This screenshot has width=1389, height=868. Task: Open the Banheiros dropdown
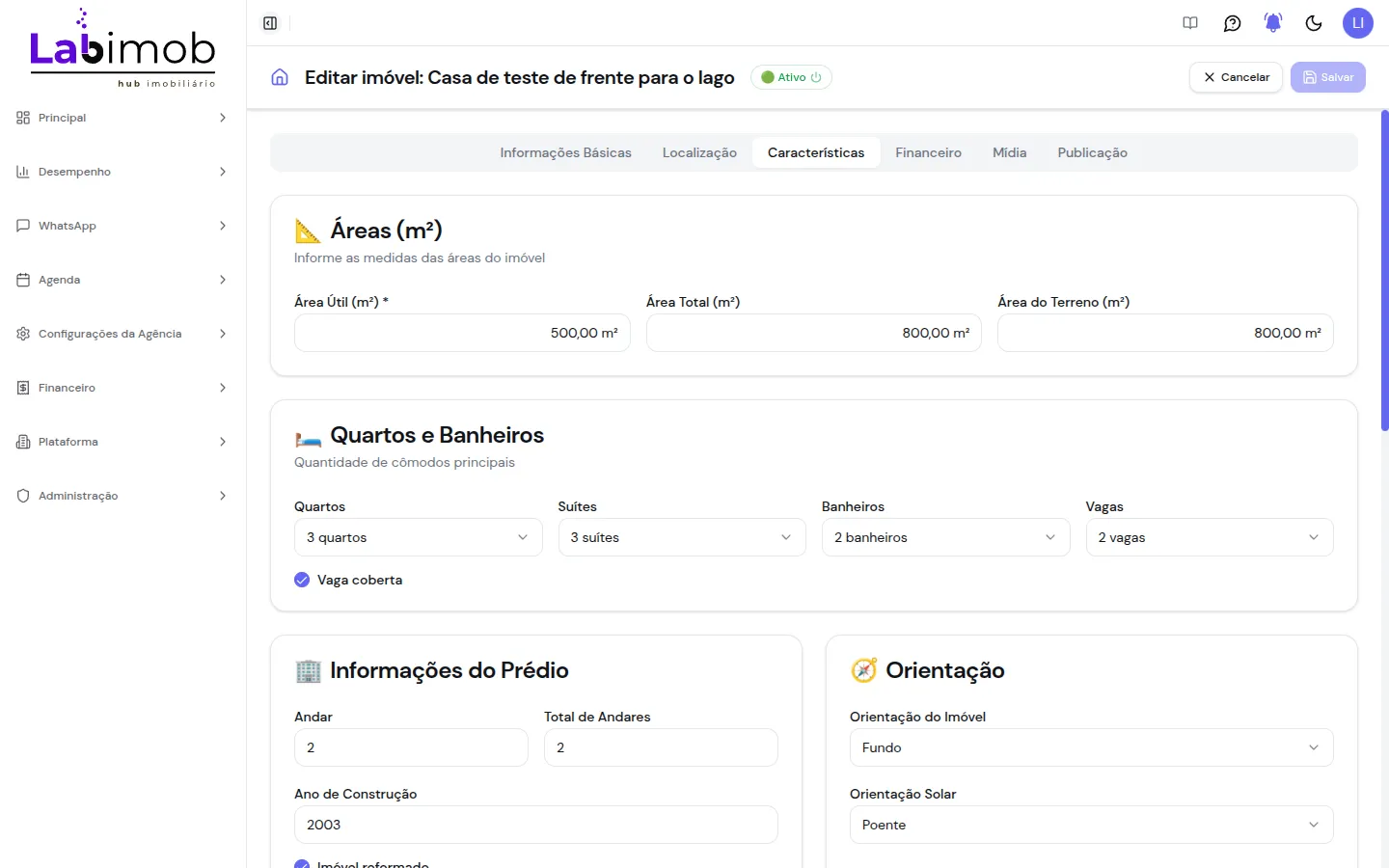945,537
